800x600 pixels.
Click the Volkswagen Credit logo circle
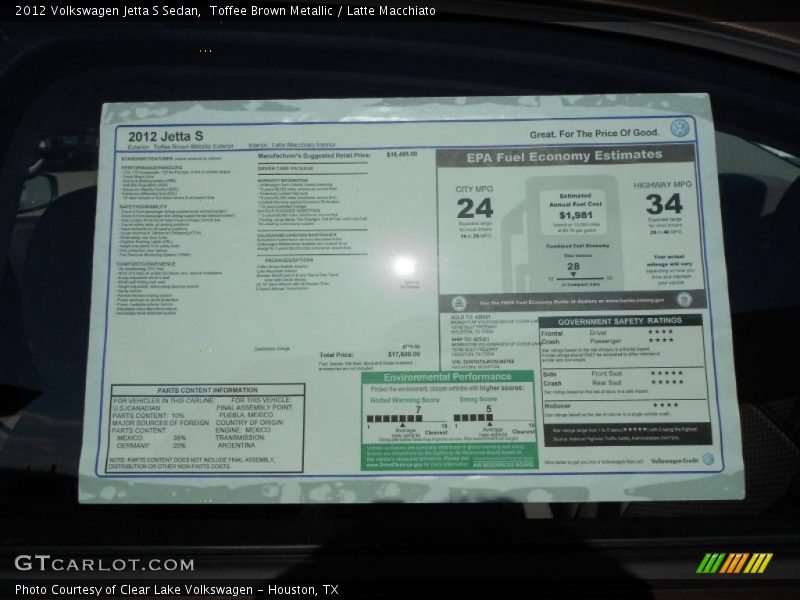tap(708, 459)
